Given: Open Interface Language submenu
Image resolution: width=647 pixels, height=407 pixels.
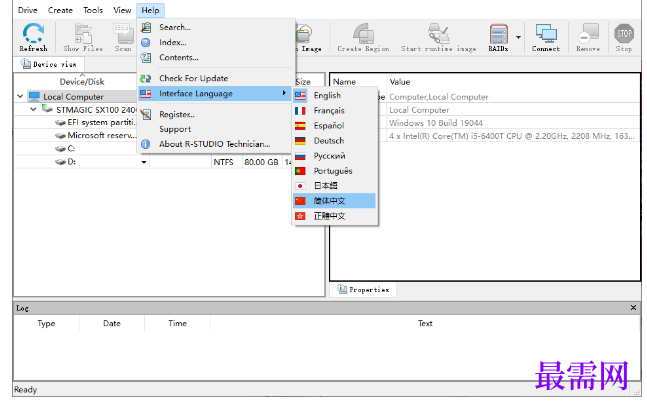Looking at the screenshot, I should pos(216,94).
